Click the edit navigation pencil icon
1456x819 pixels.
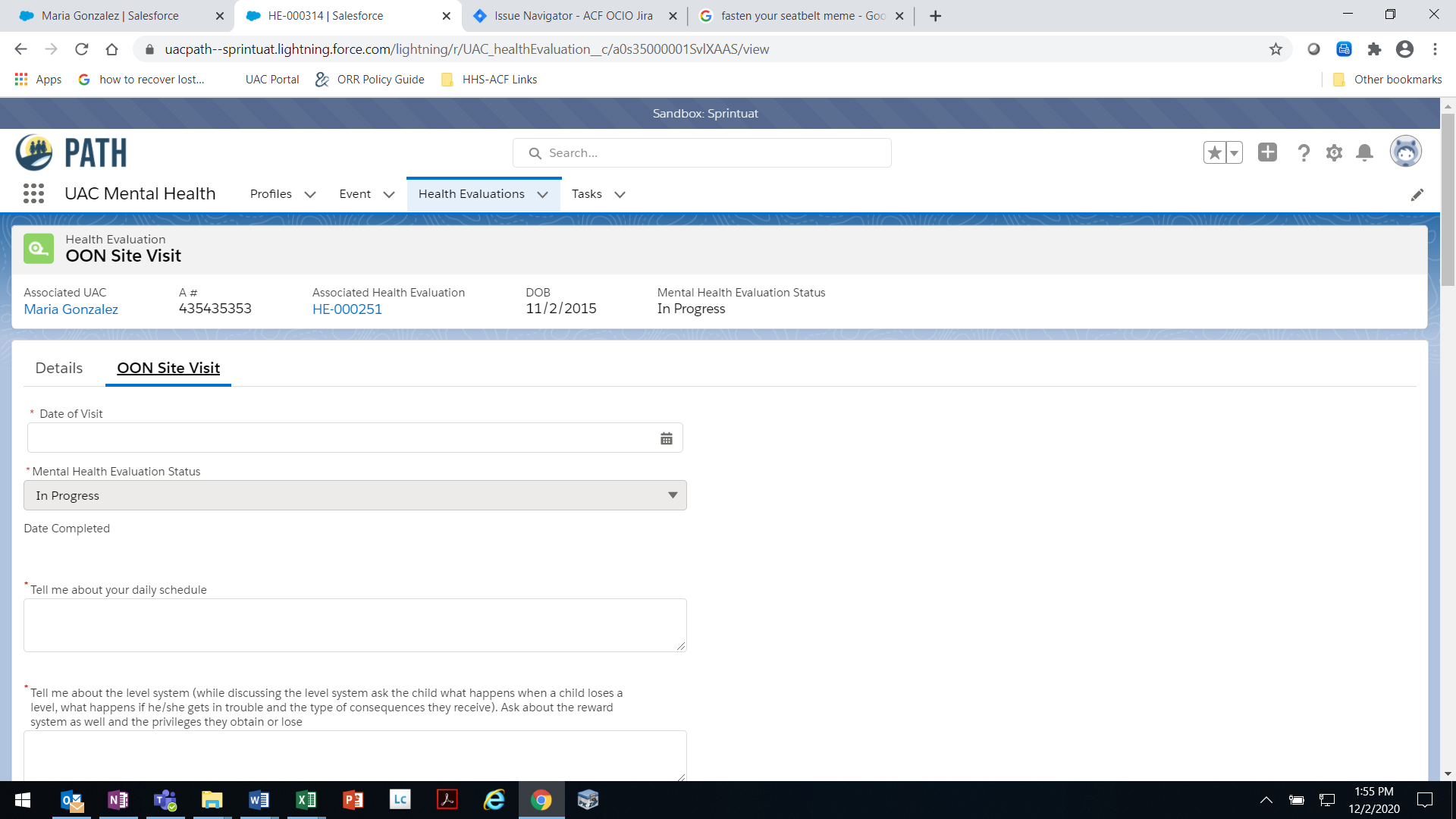point(1417,195)
